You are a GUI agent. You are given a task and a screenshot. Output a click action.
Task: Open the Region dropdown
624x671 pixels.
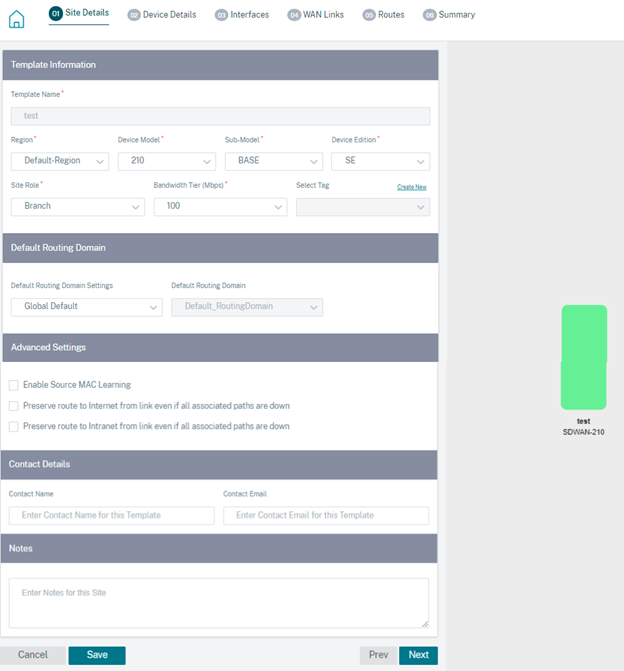(60, 161)
